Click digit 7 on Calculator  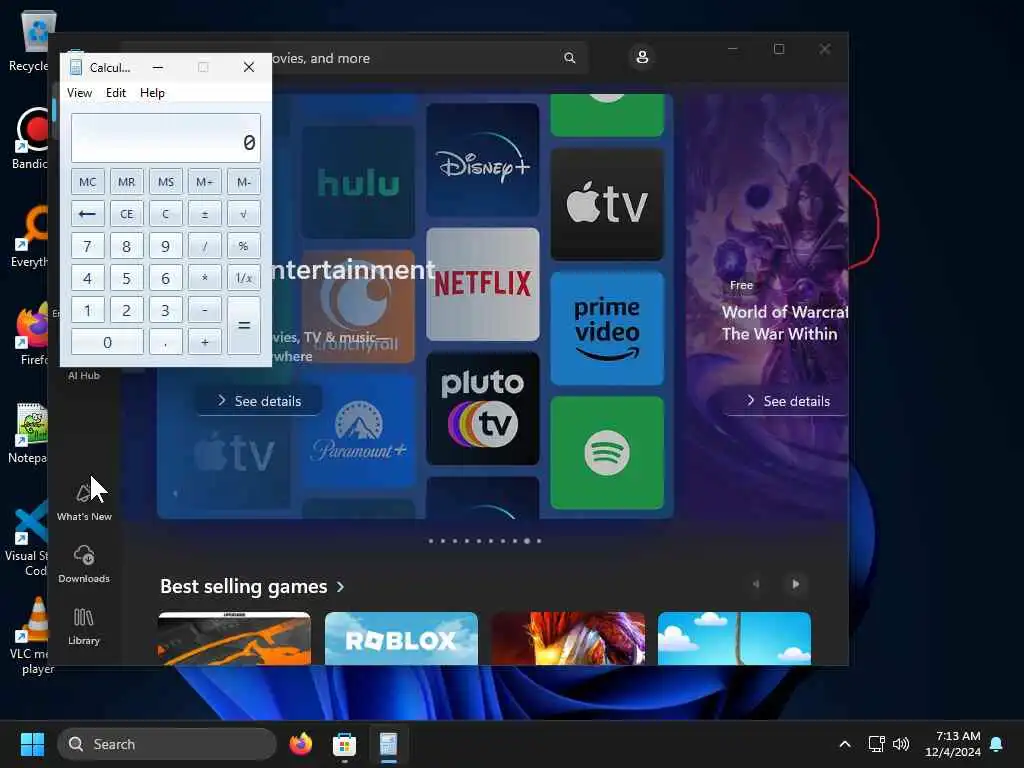coord(88,246)
